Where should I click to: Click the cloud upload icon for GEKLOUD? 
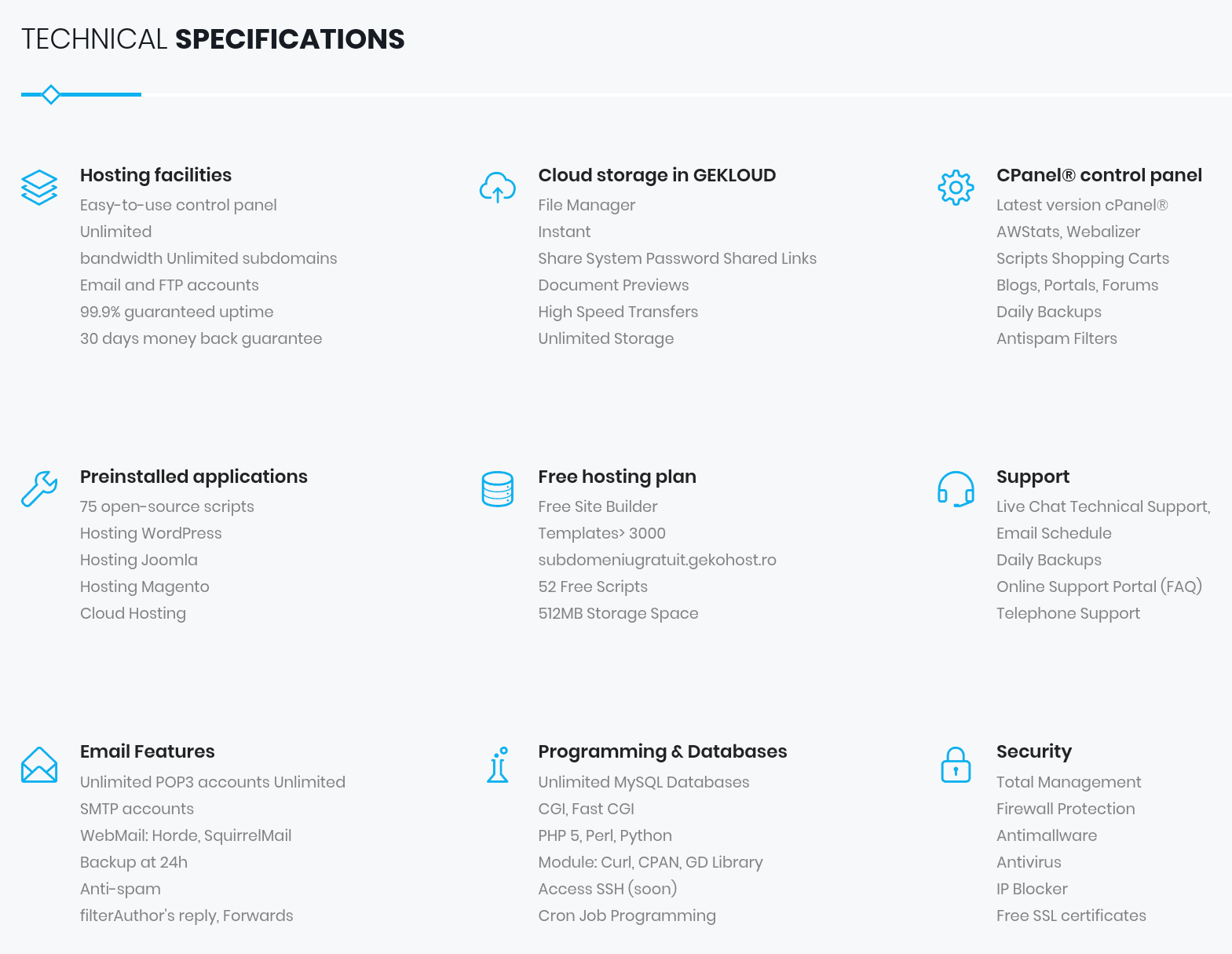coord(498,188)
